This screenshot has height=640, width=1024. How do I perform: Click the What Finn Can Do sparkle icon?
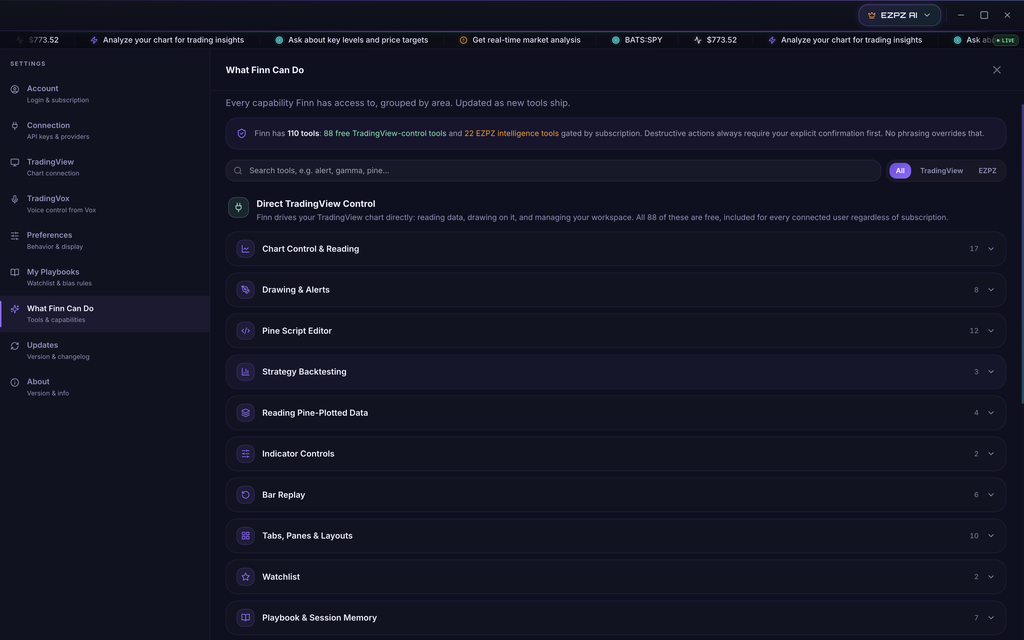pyautogui.click(x=14, y=308)
